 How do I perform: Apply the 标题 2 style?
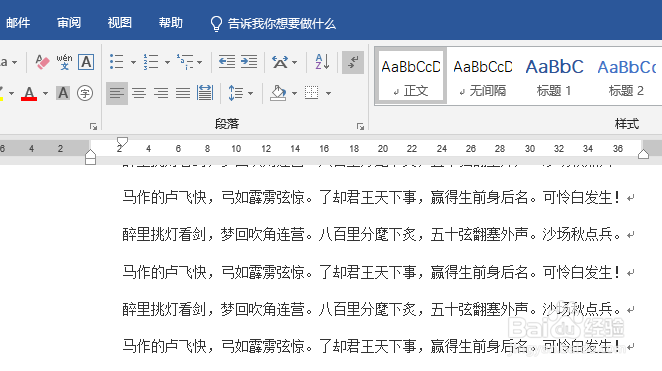(627, 76)
